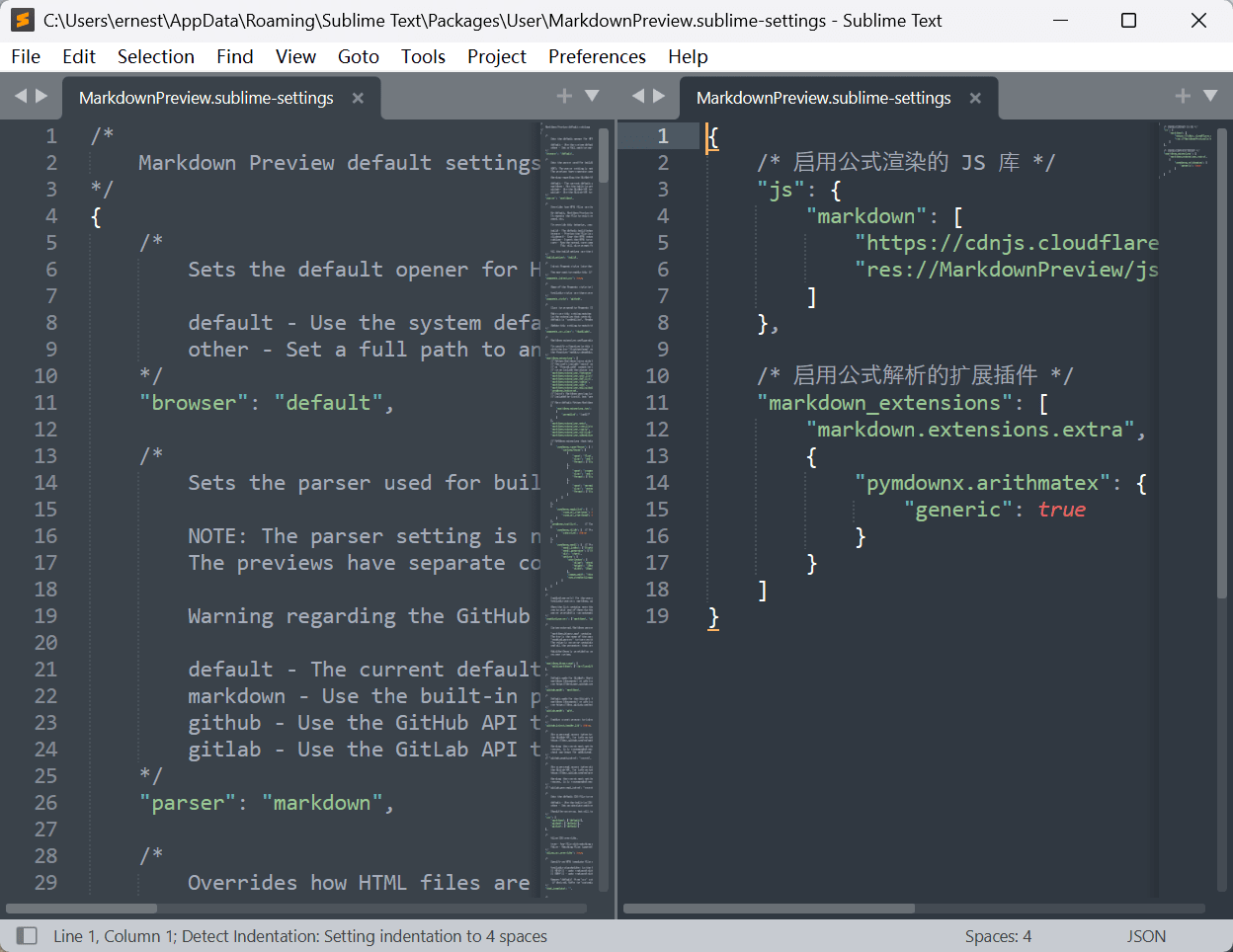The width and height of the screenshot is (1233, 952).
Task: Change indentation via Spaces: 4
Action: click(998, 936)
